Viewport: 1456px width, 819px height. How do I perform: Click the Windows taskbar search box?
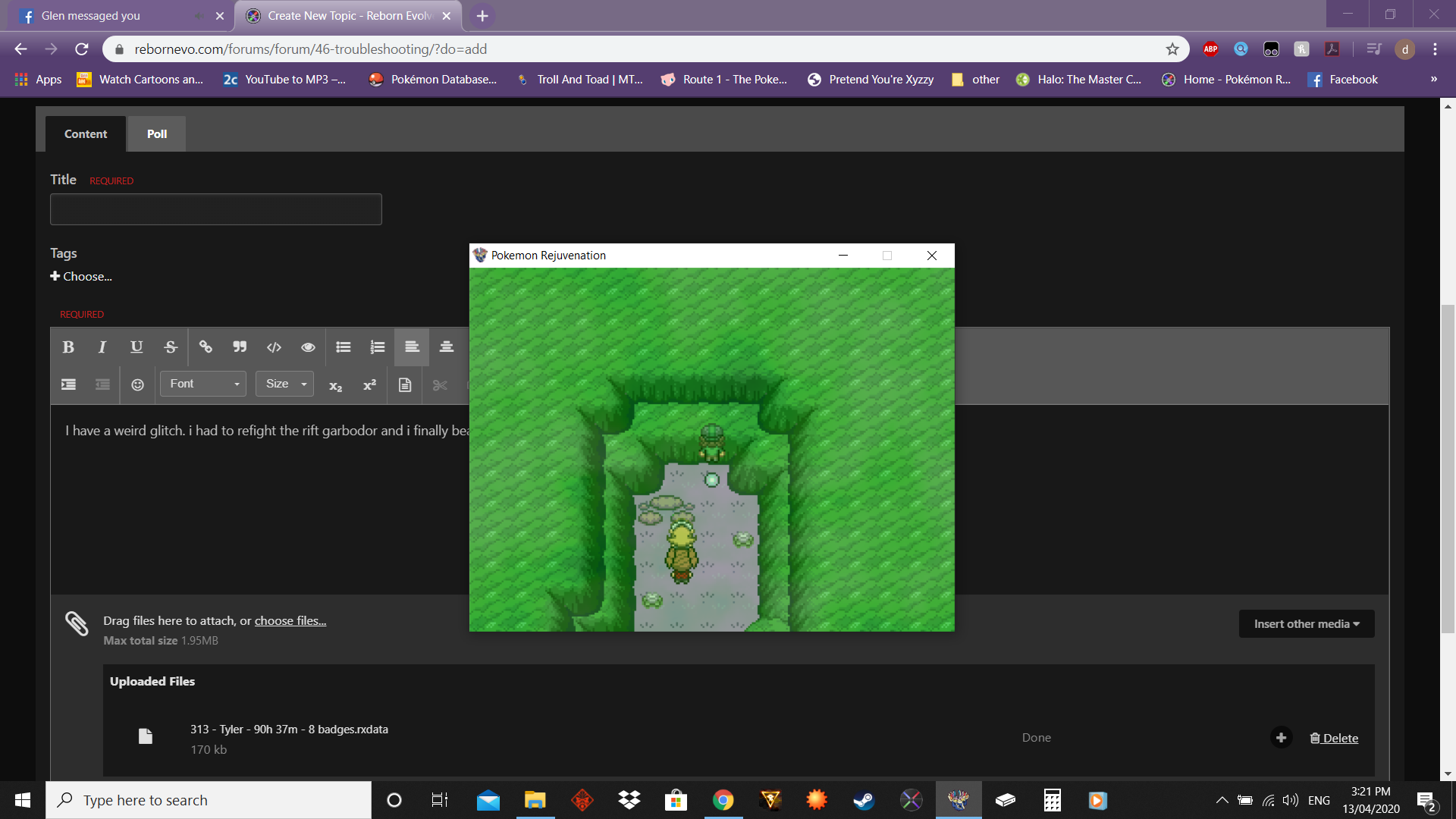209,800
